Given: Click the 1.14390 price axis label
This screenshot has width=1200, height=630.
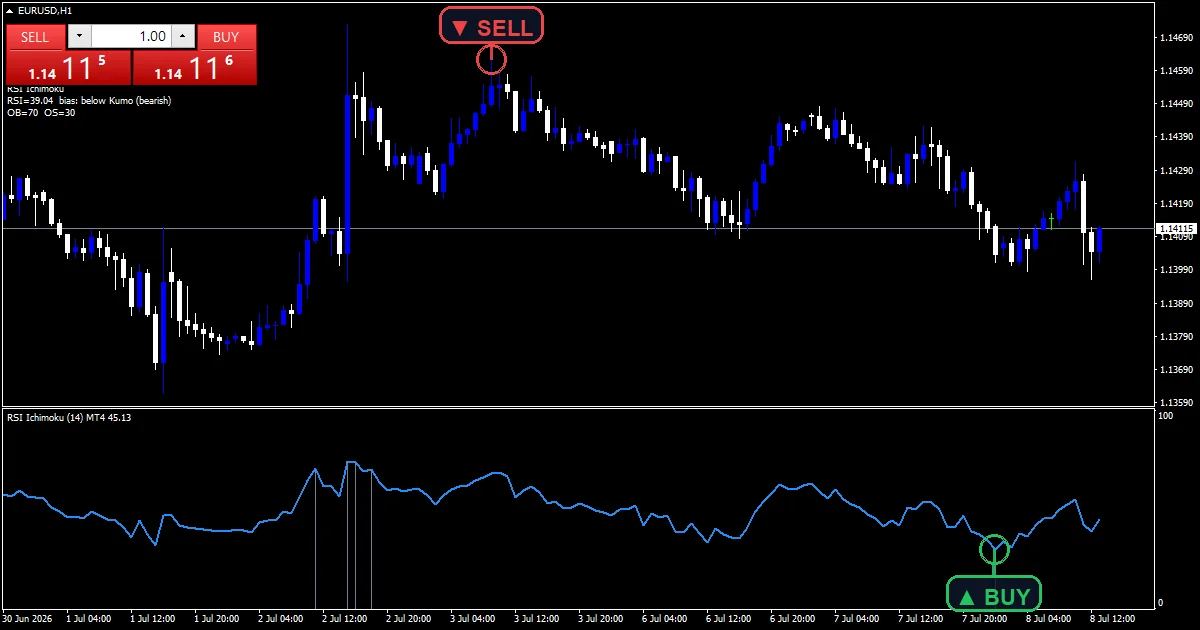Looking at the screenshot, I should click(x=1176, y=137).
